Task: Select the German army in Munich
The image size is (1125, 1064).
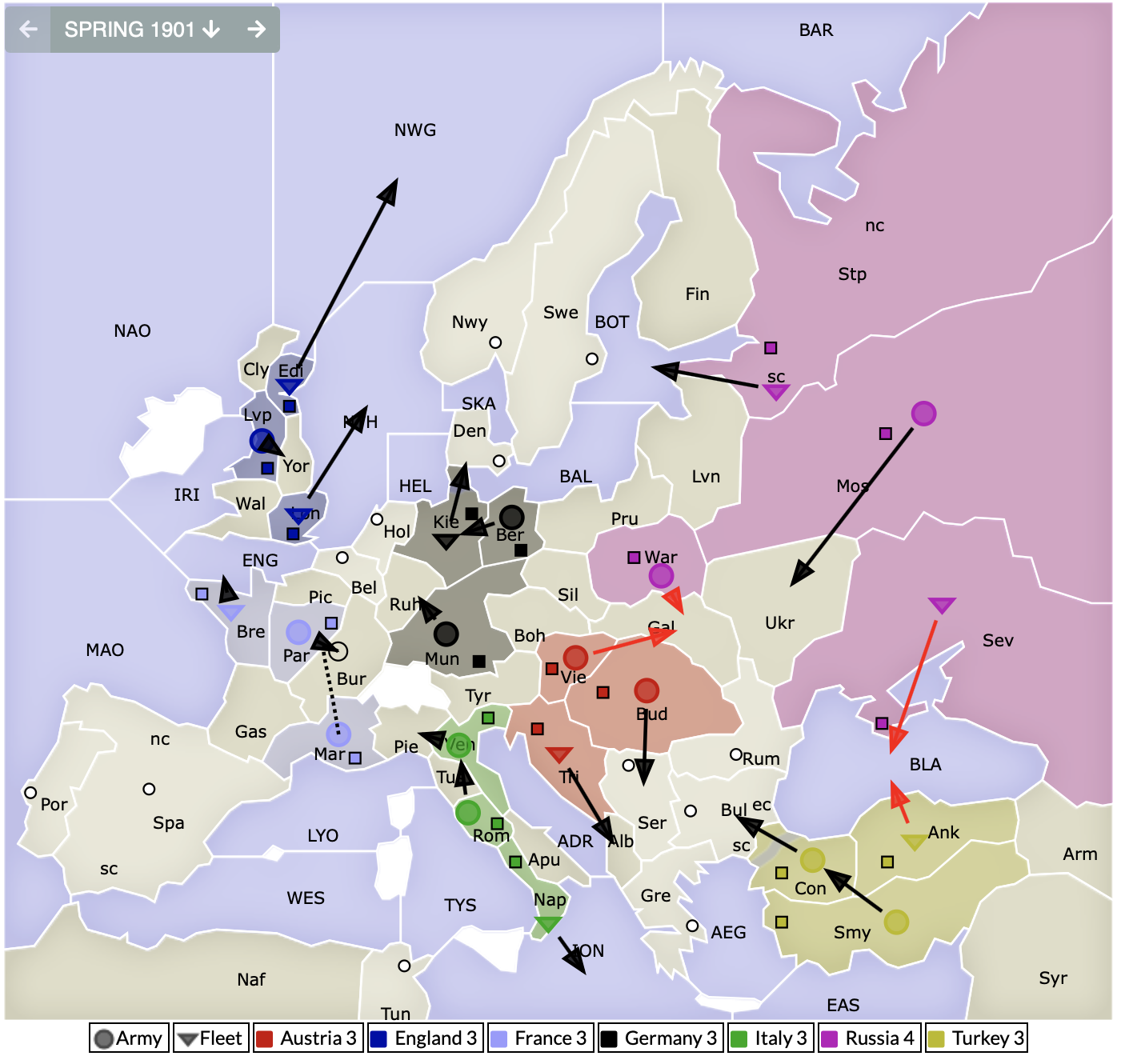Action: pyautogui.click(x=446, y=634)
